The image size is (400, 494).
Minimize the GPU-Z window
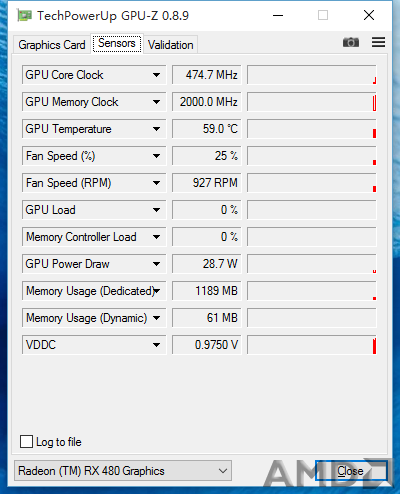(278, 15)
